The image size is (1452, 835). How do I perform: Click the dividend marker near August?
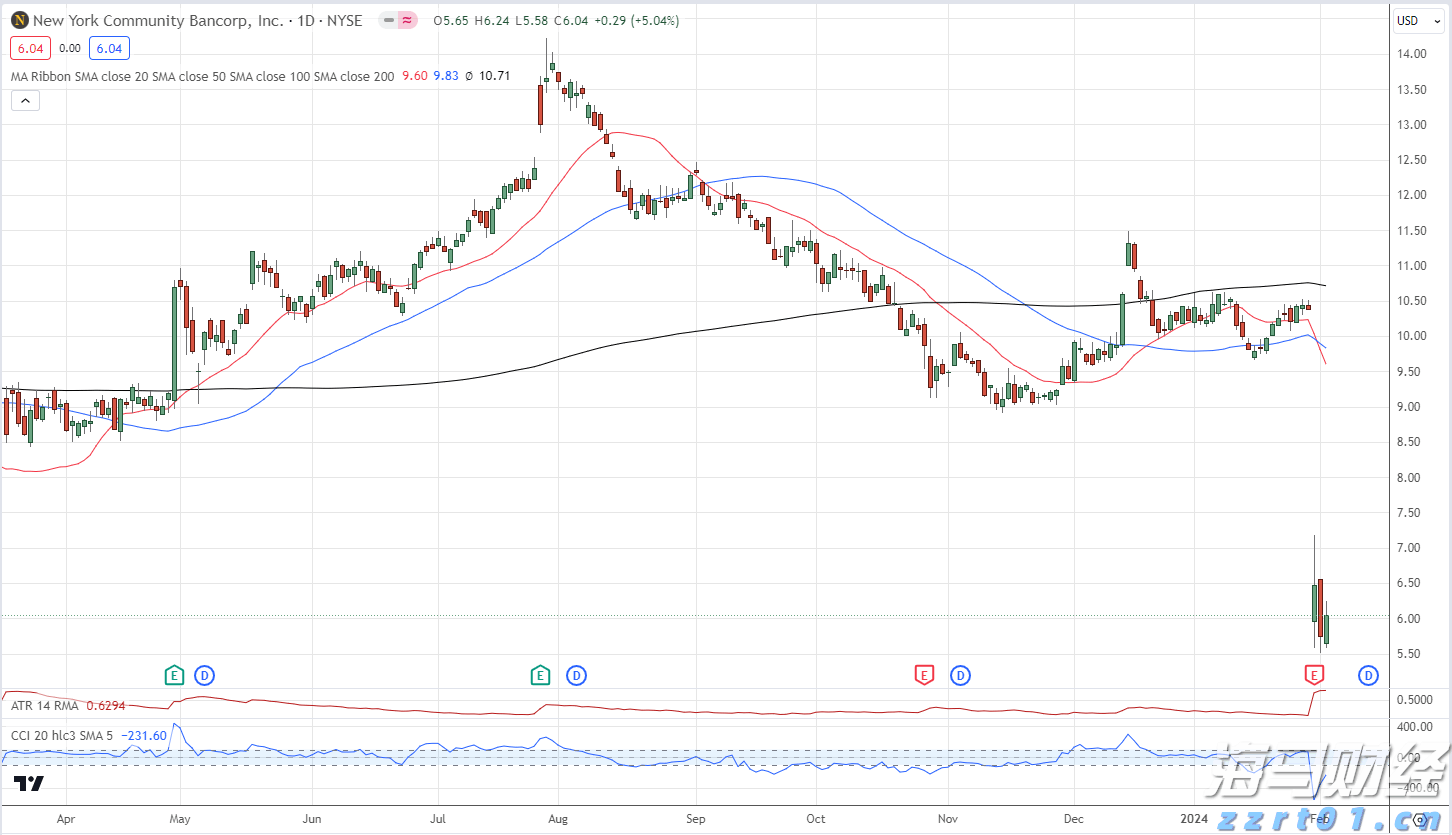pyautogui.click(x=576, y=675)
